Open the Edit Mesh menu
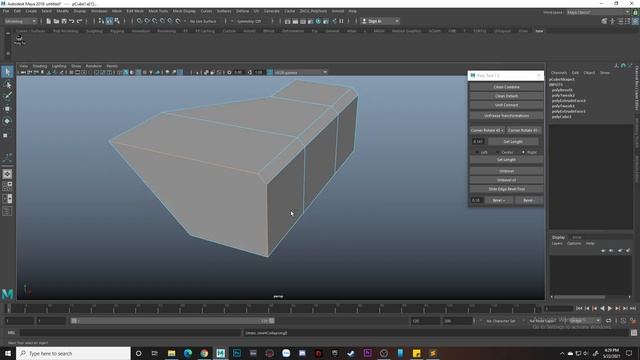 (x=135, y=11)
